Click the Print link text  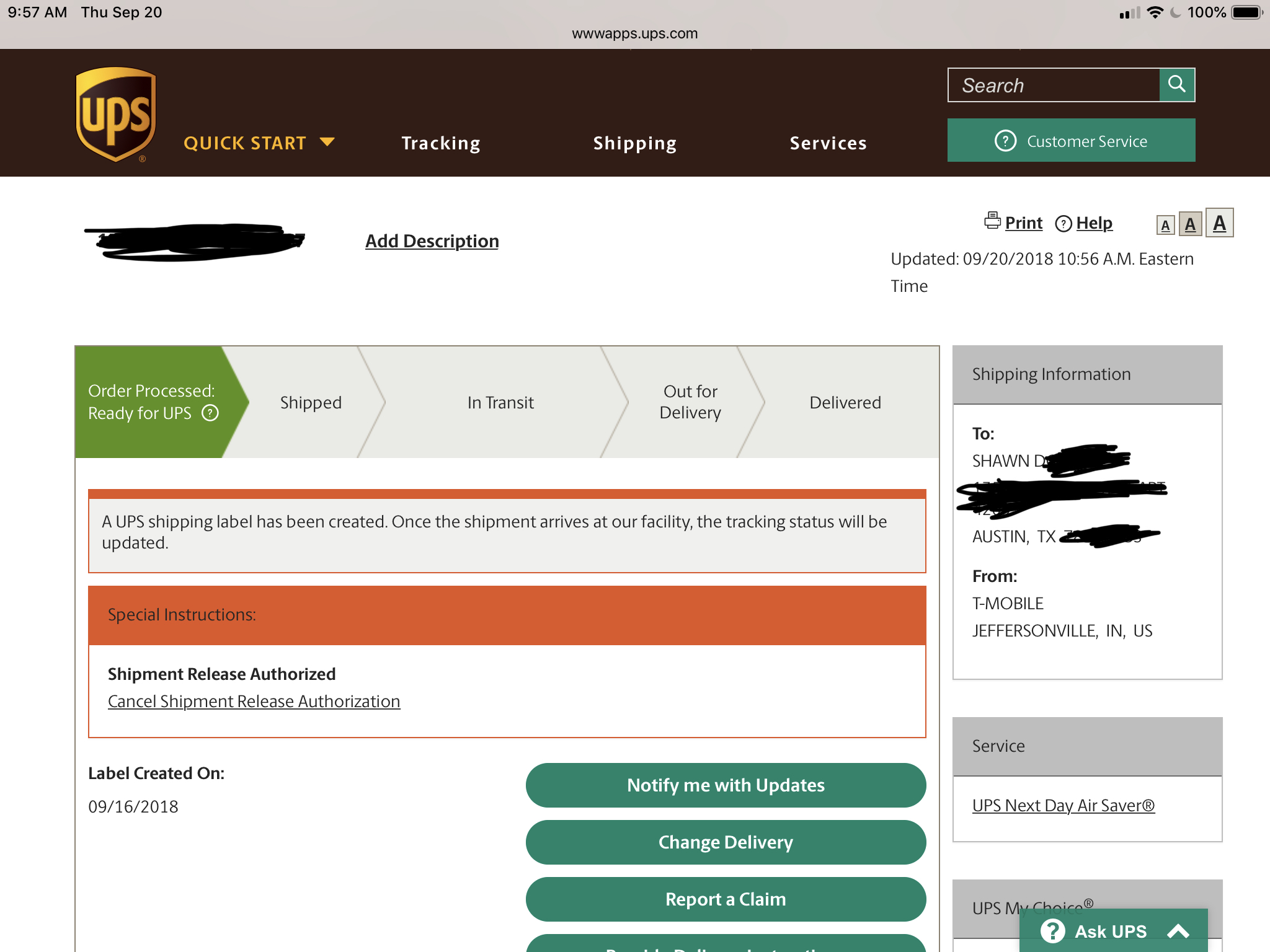tap(1024, 223)
